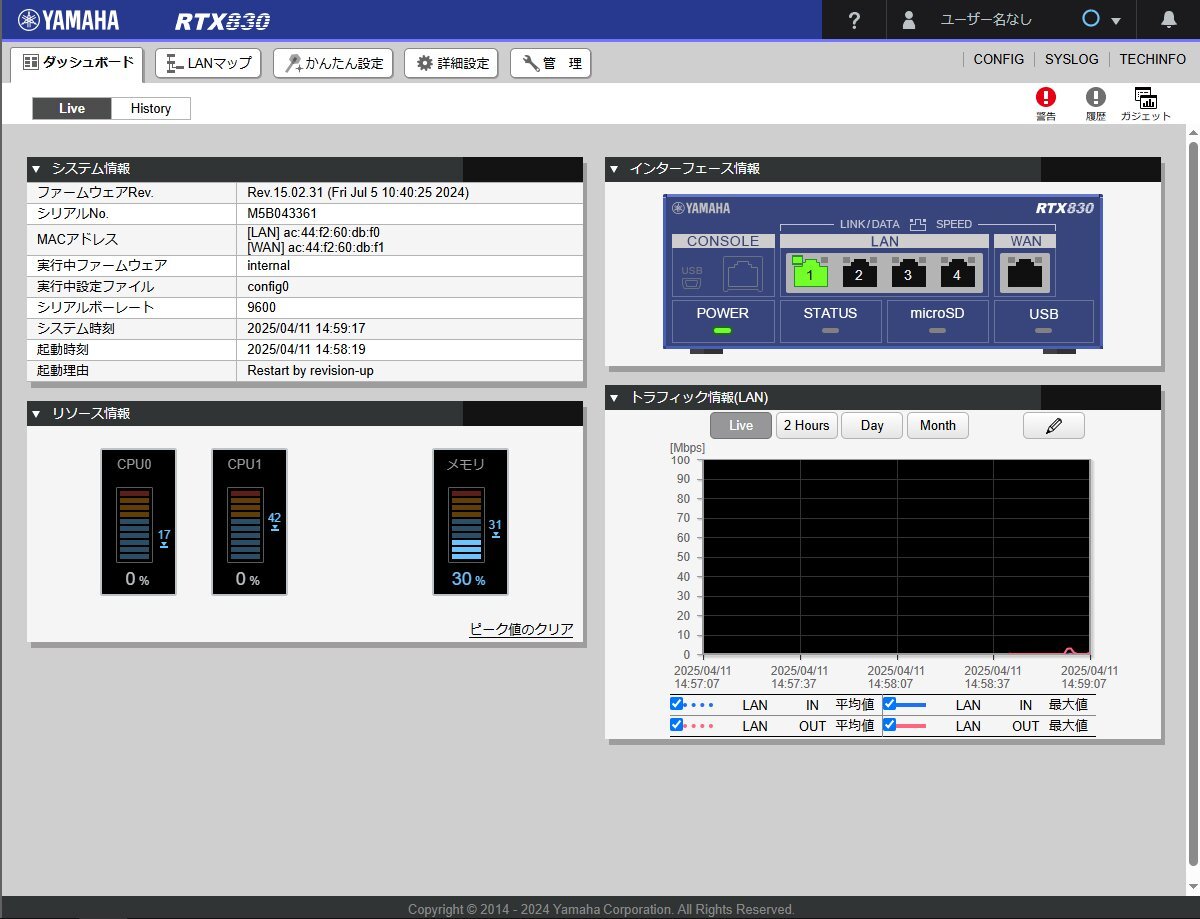Select system time 2025/04/11 14:59:17
This screenshot has height=919, width=1200.
point(306,328)
